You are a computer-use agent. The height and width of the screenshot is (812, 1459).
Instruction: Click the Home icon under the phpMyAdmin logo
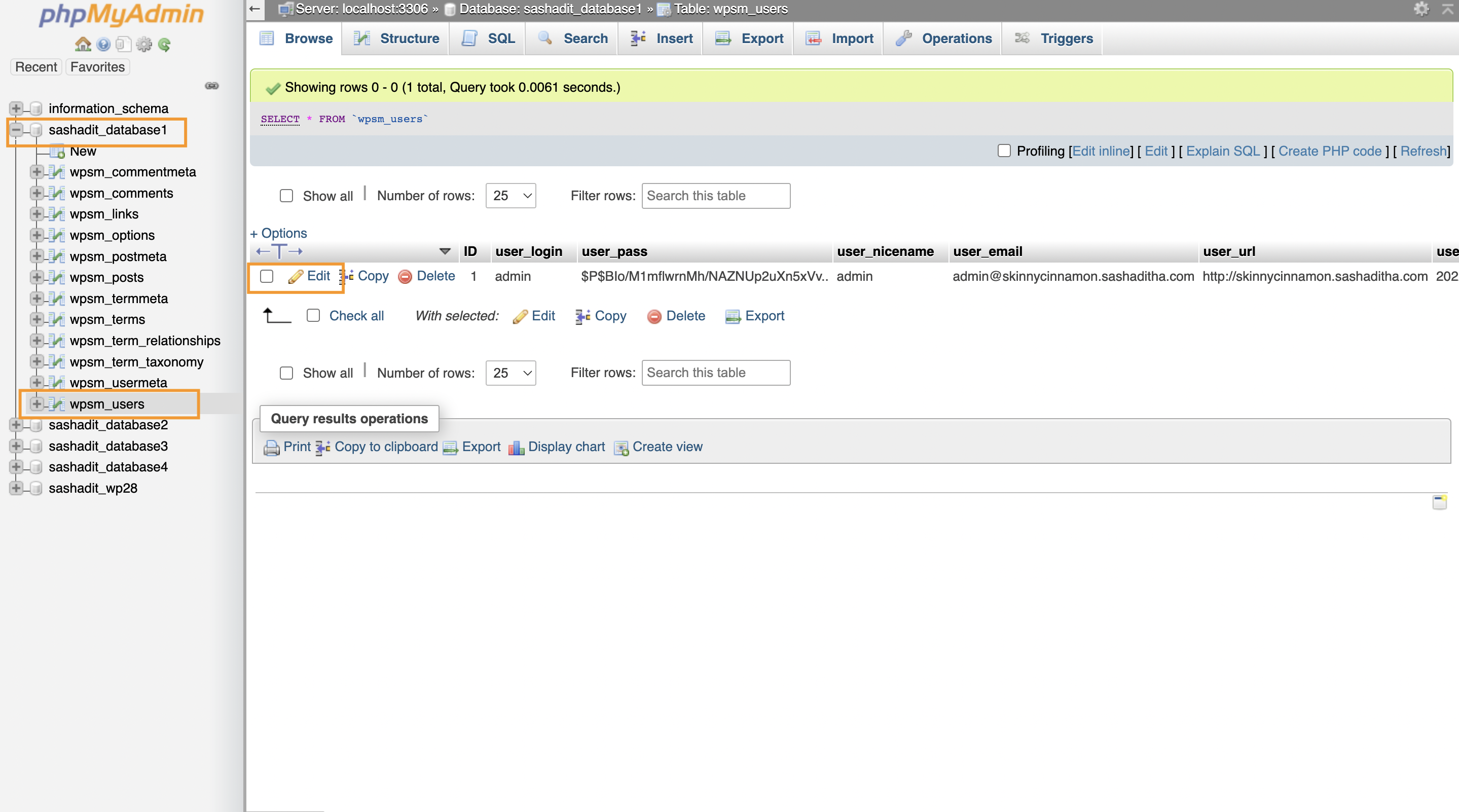coord(83,44)
